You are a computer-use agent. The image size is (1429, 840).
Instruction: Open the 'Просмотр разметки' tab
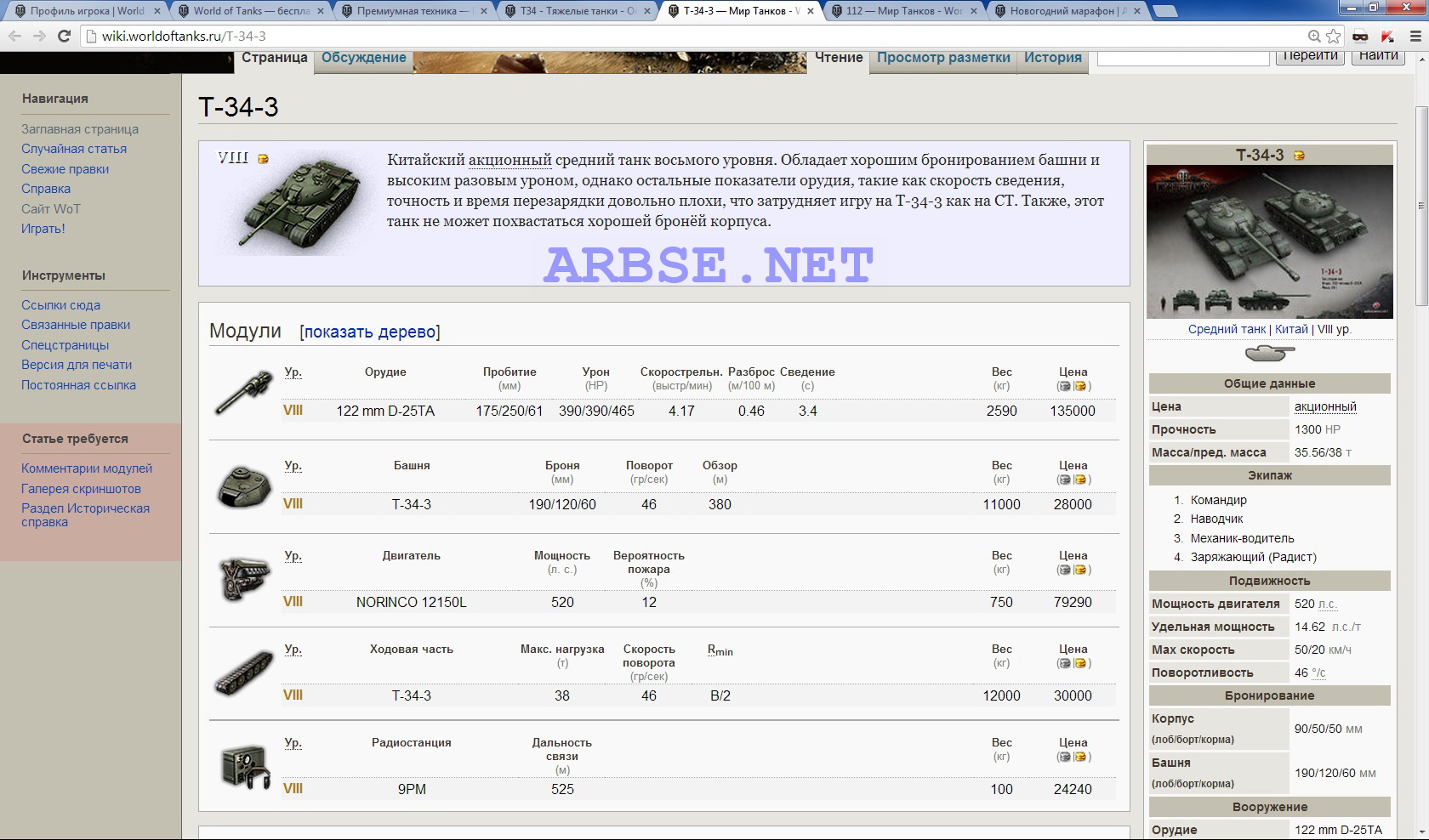pyautogui.click(x=943, y=57)
